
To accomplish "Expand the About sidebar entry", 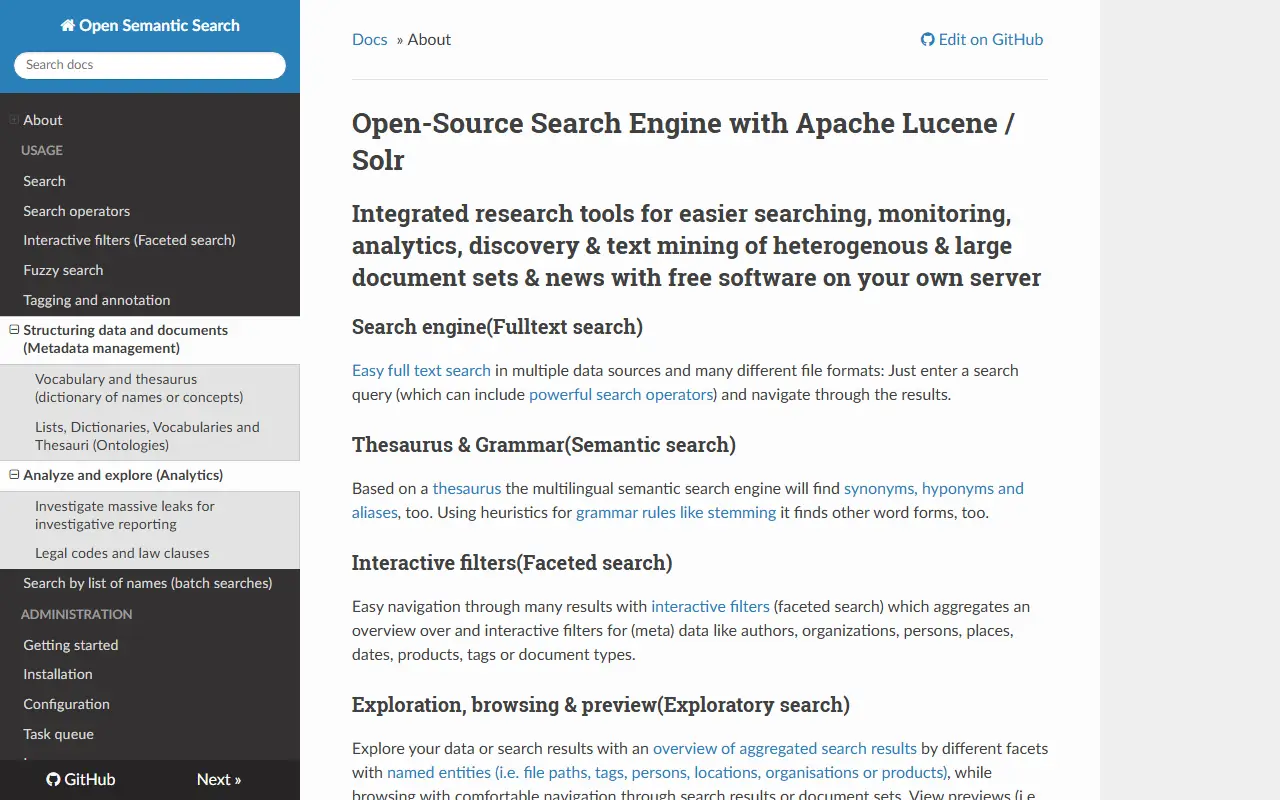I will pyautogui.click(x=14, y=120).
